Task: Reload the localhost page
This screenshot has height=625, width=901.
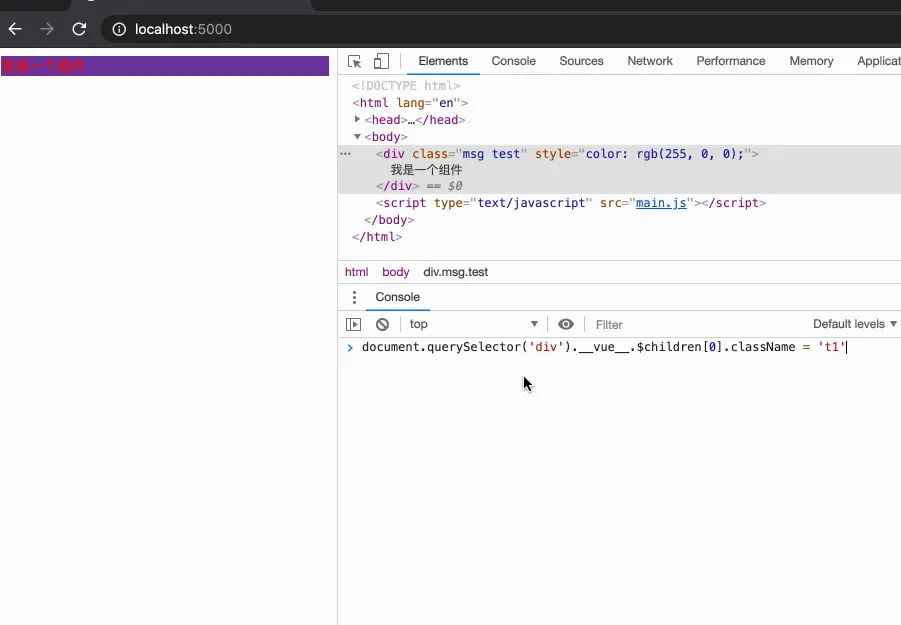Action: click(79, 29)
